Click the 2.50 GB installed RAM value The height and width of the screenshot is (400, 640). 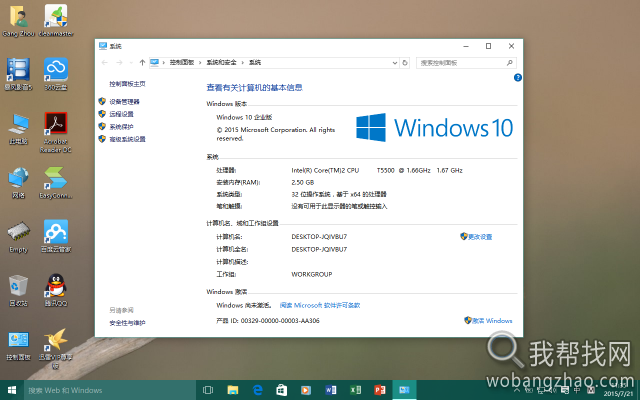point(302,182)
